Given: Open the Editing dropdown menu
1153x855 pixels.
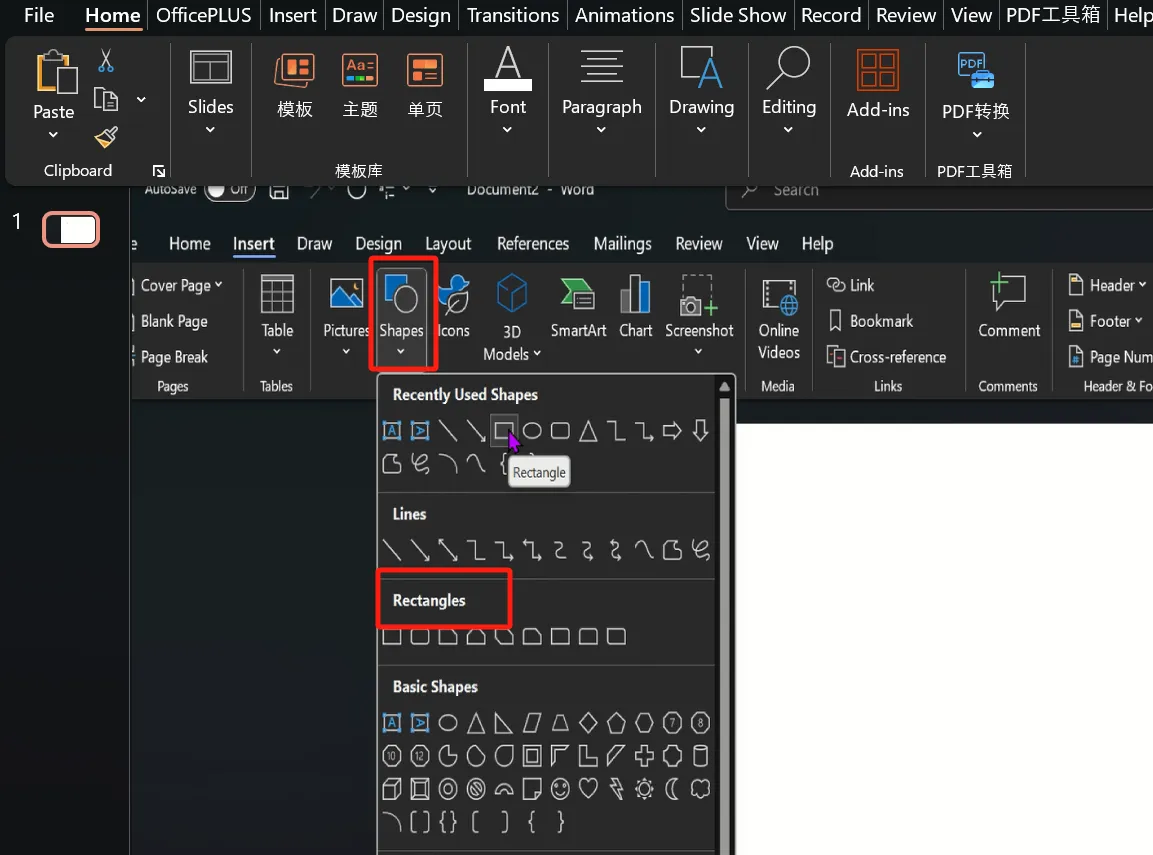Looking at the screenshot, I should coord(788,129).
